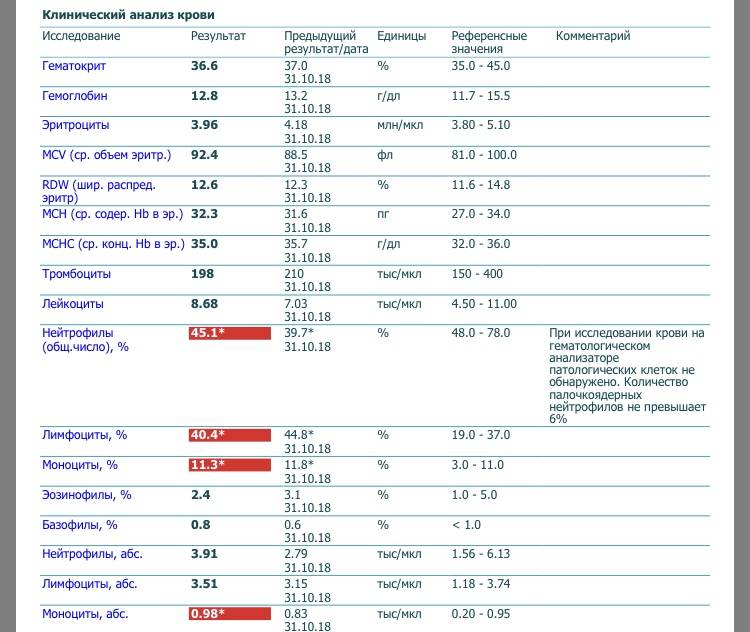This screenshot has width=750, height=632.
Task: Open the Гематокрит test link
Action: 74,66
